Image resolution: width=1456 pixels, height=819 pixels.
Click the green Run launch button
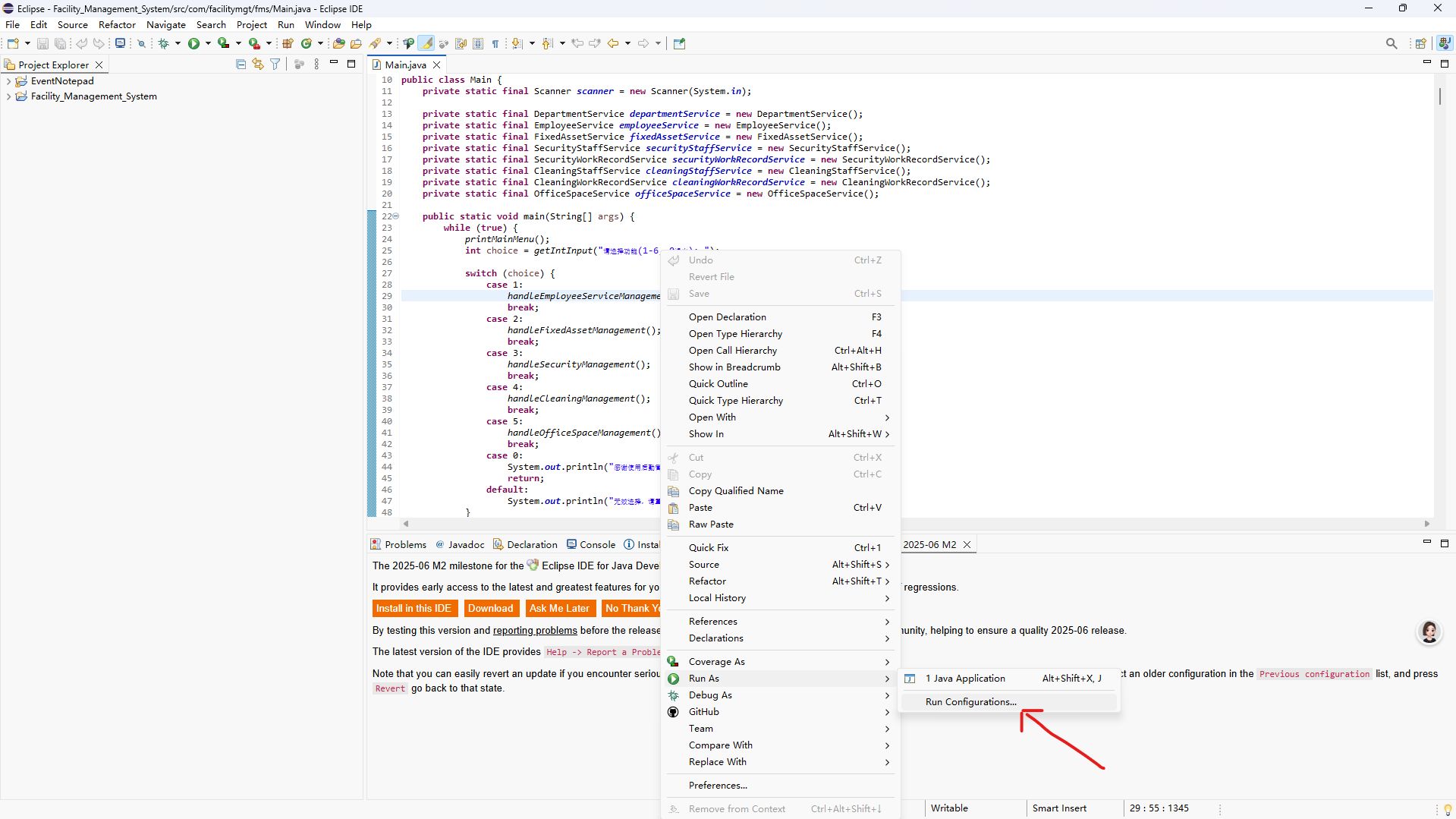pos(193,44)
